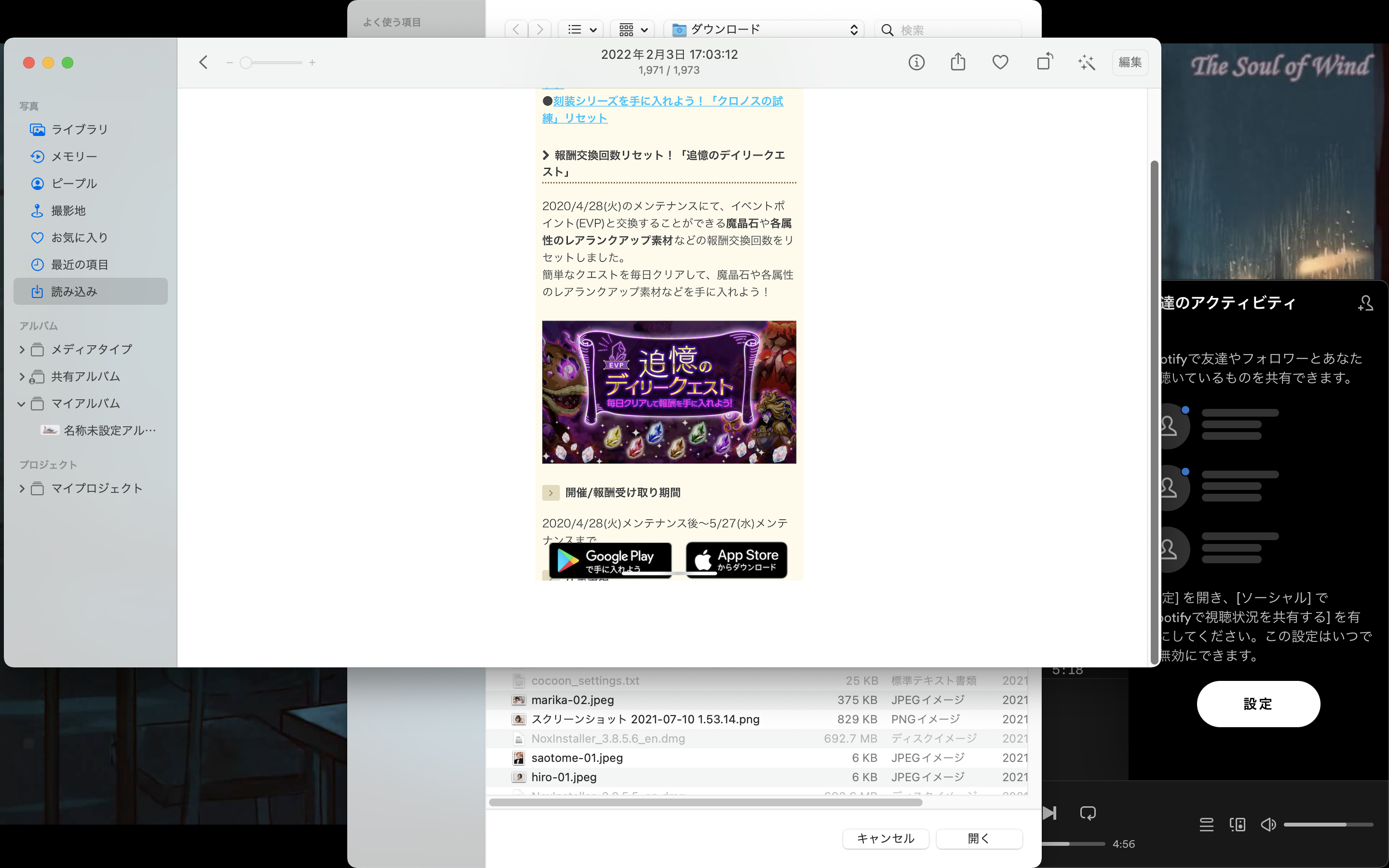
Task: Expand the 開催/報酬受け取り期間 section arrow
Action: pos(550,492)
